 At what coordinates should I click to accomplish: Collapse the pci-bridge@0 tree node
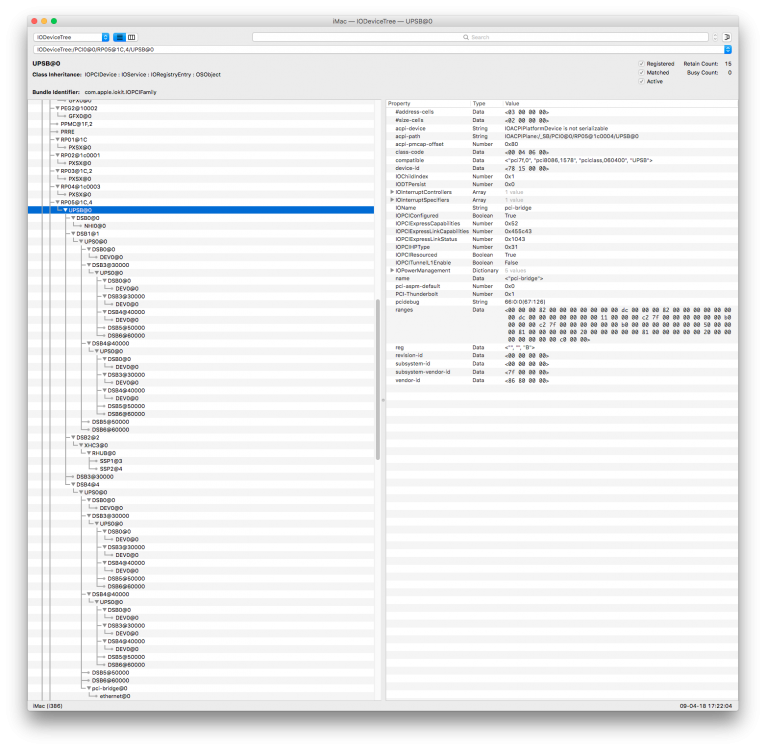click(x=88, y=688)
